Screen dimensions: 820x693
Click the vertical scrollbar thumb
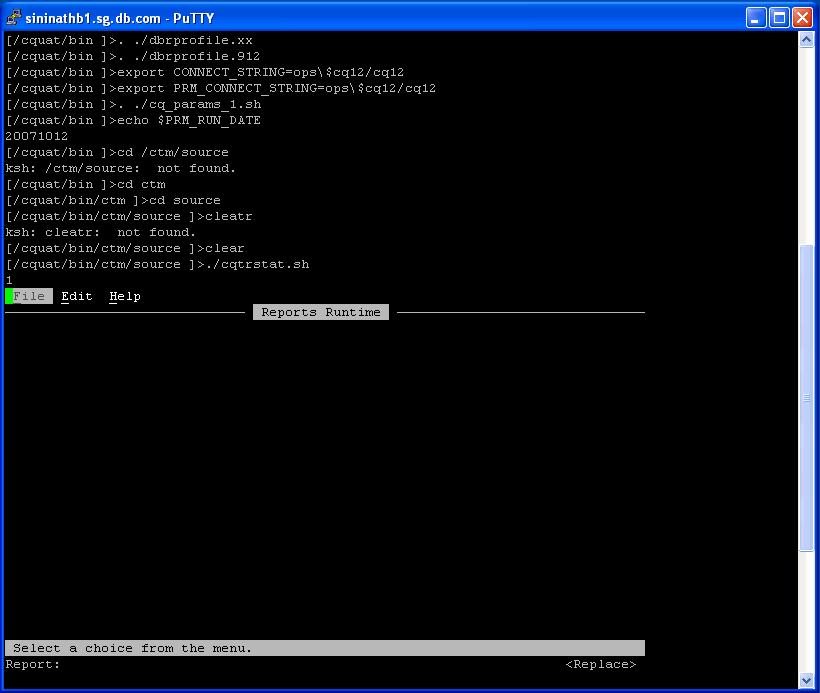807,397
